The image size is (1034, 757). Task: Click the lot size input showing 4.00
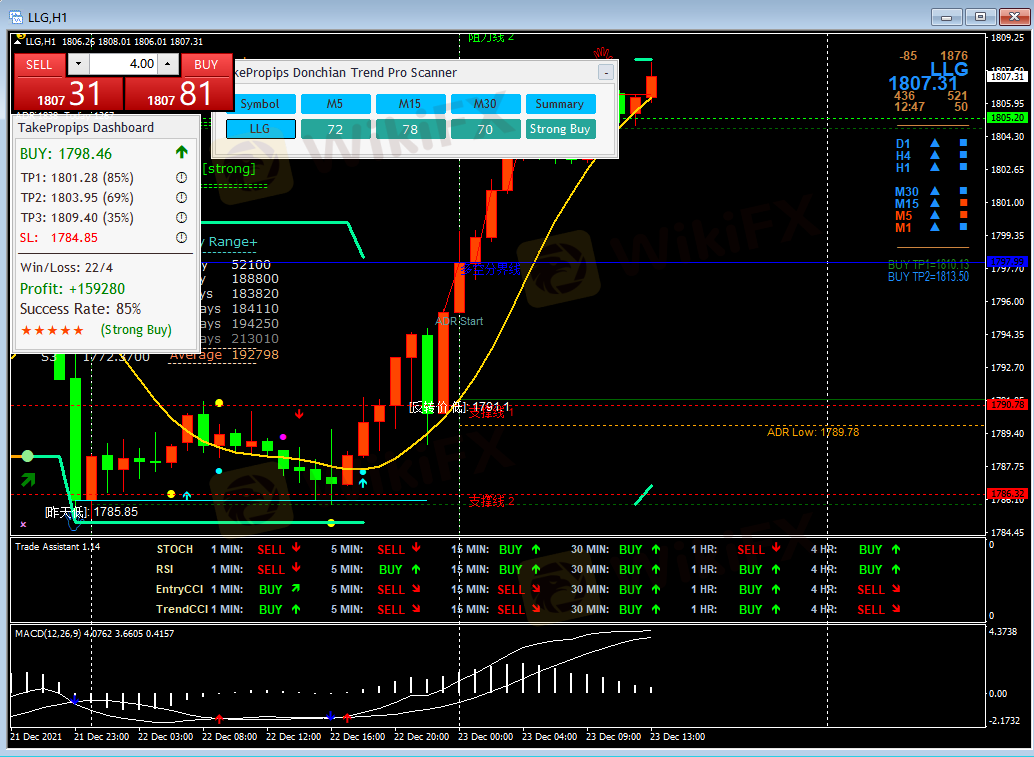(x=122, y=65)
